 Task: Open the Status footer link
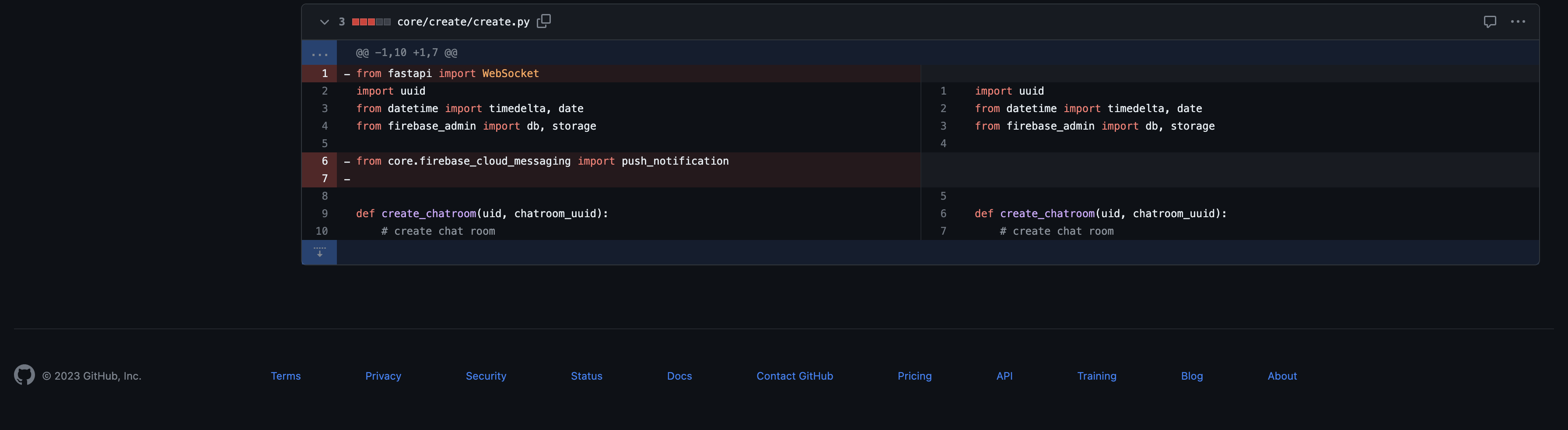(x=586, y=376)
